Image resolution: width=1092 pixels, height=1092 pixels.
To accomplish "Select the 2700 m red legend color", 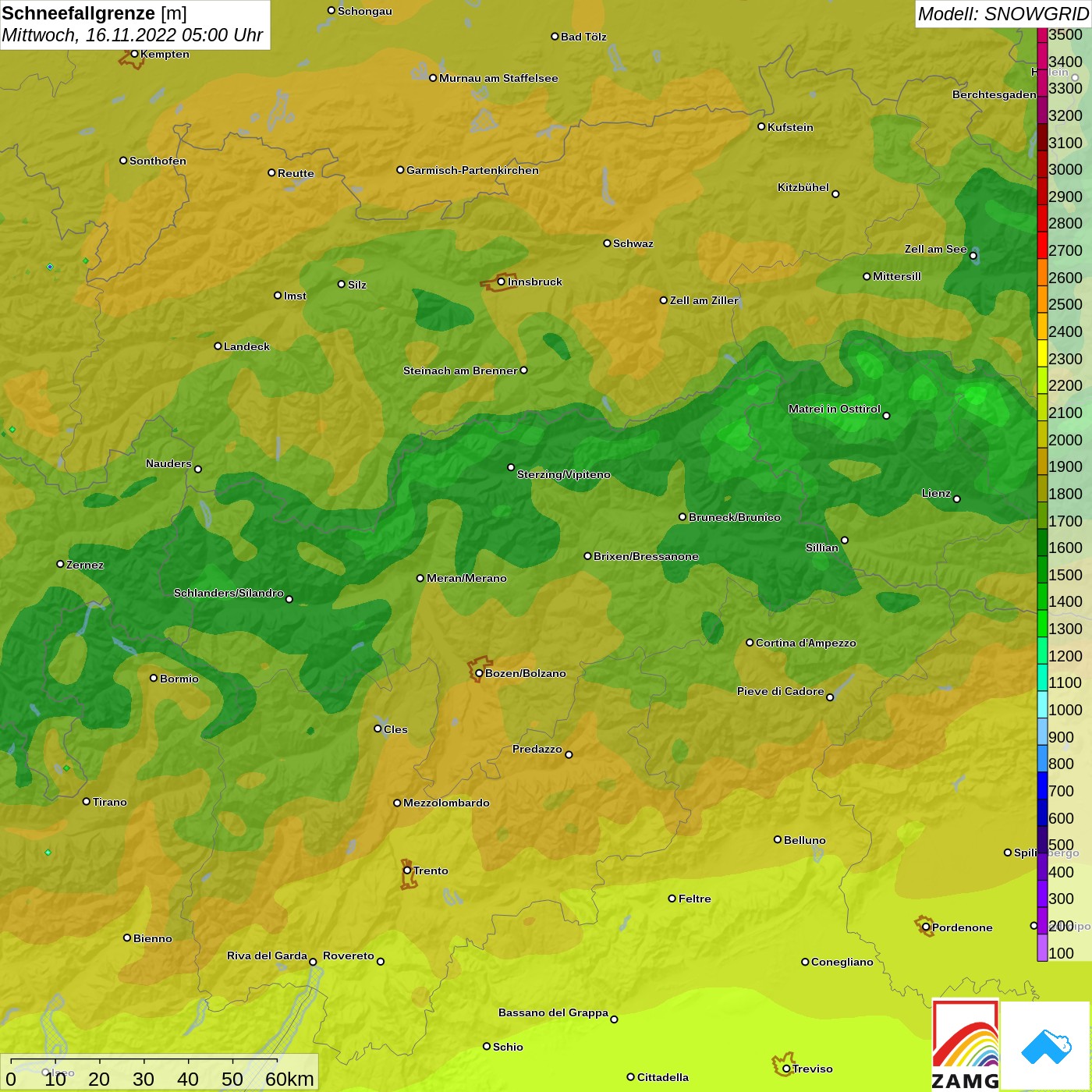I will 1042,245.
